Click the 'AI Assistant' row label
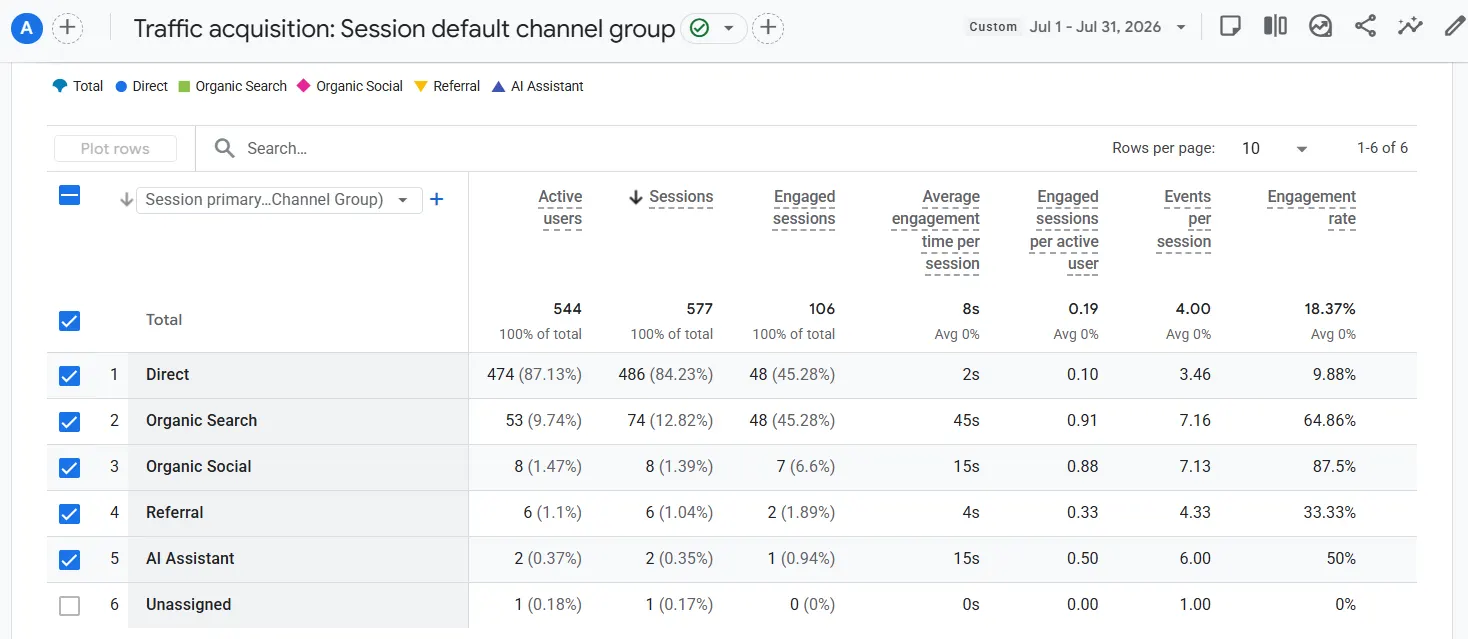 190,558
